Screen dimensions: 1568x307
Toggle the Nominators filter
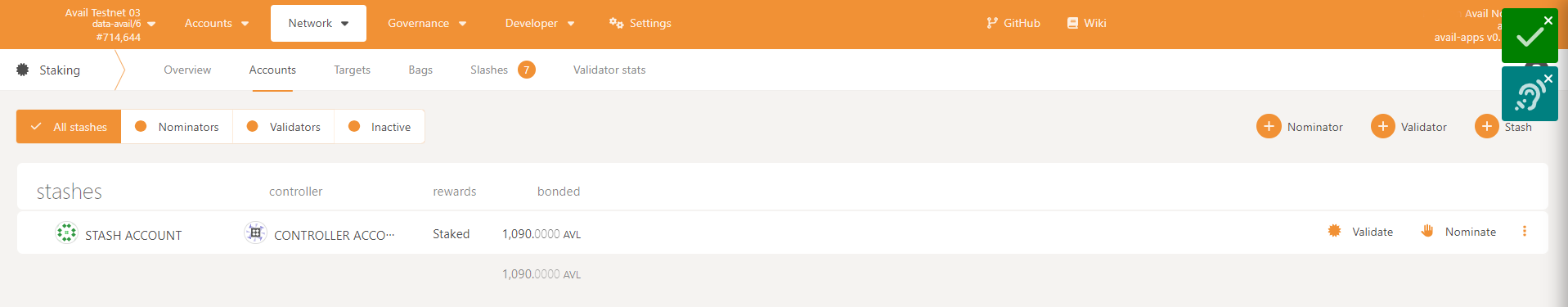click(177, 127)
